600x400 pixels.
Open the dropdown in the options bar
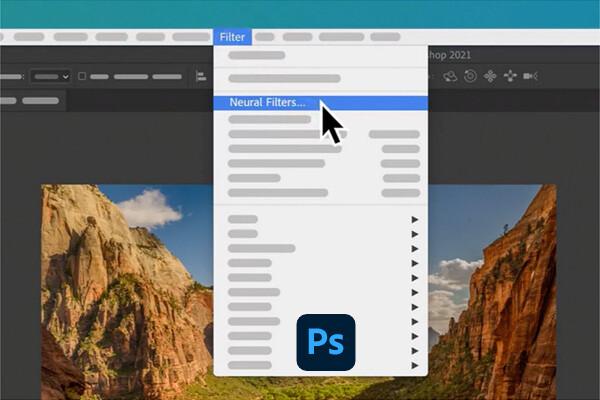pos(50,76)
